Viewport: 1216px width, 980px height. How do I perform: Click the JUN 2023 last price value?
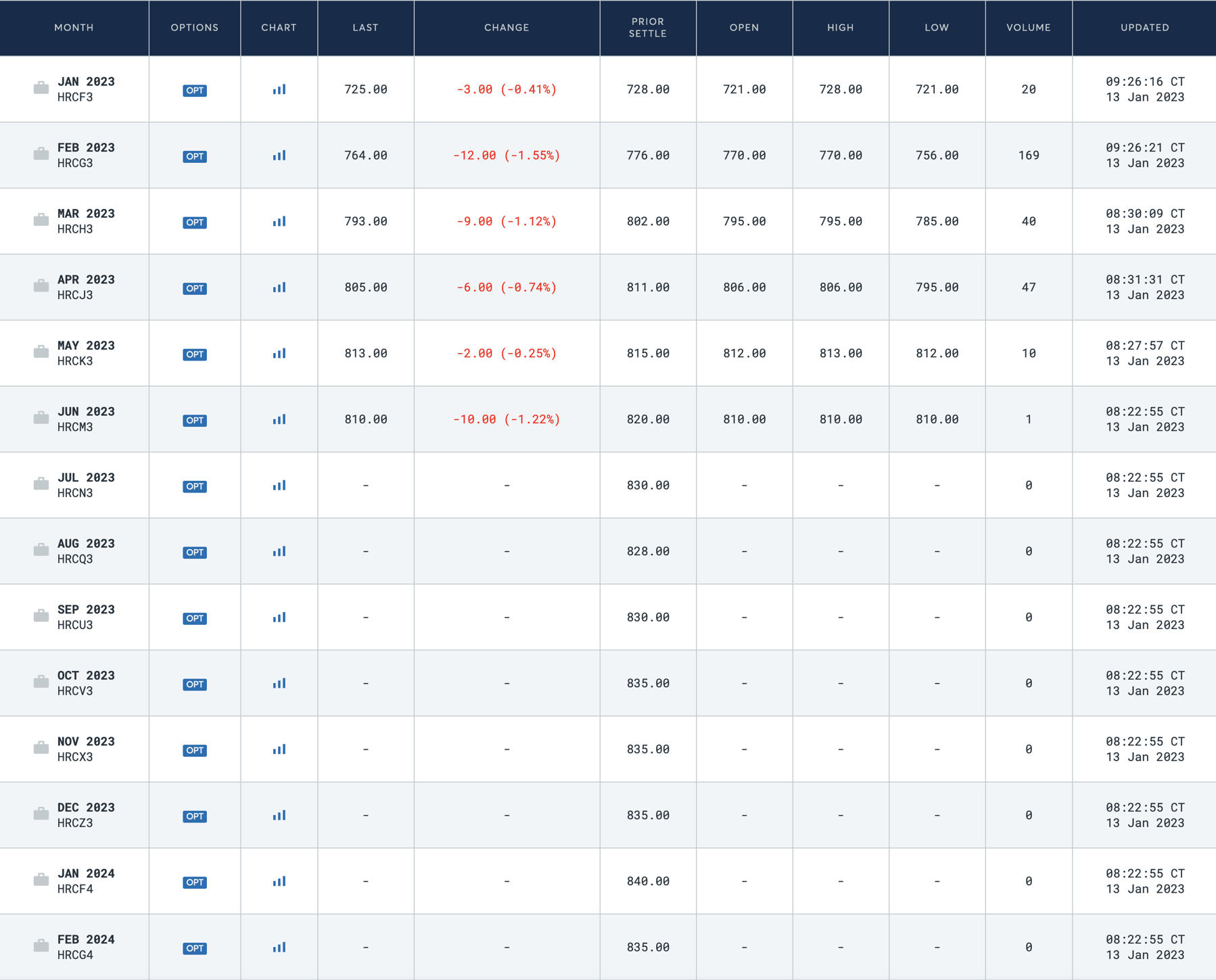coord(365,419)
